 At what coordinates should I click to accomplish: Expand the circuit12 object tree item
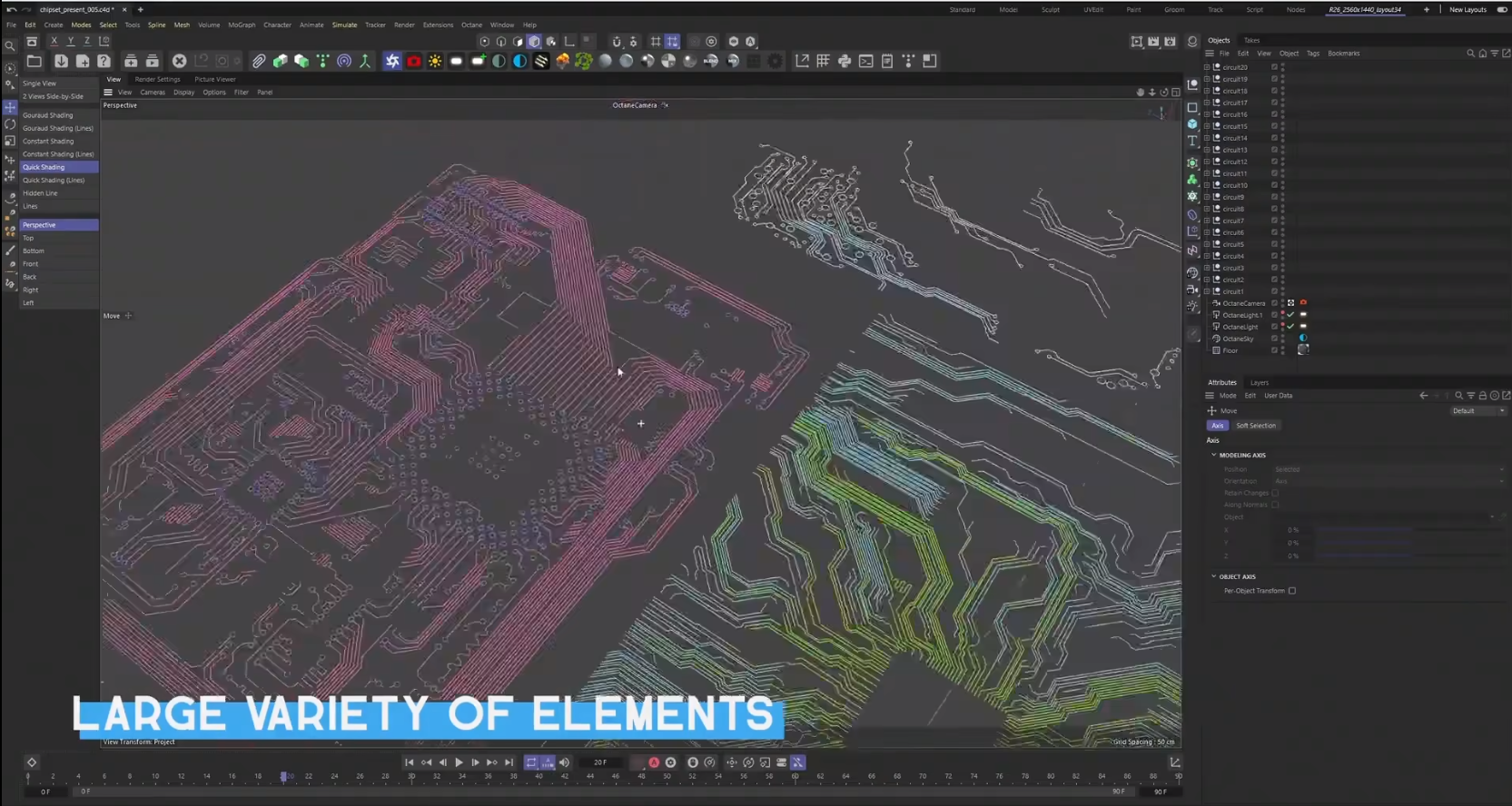point(1207,162)
